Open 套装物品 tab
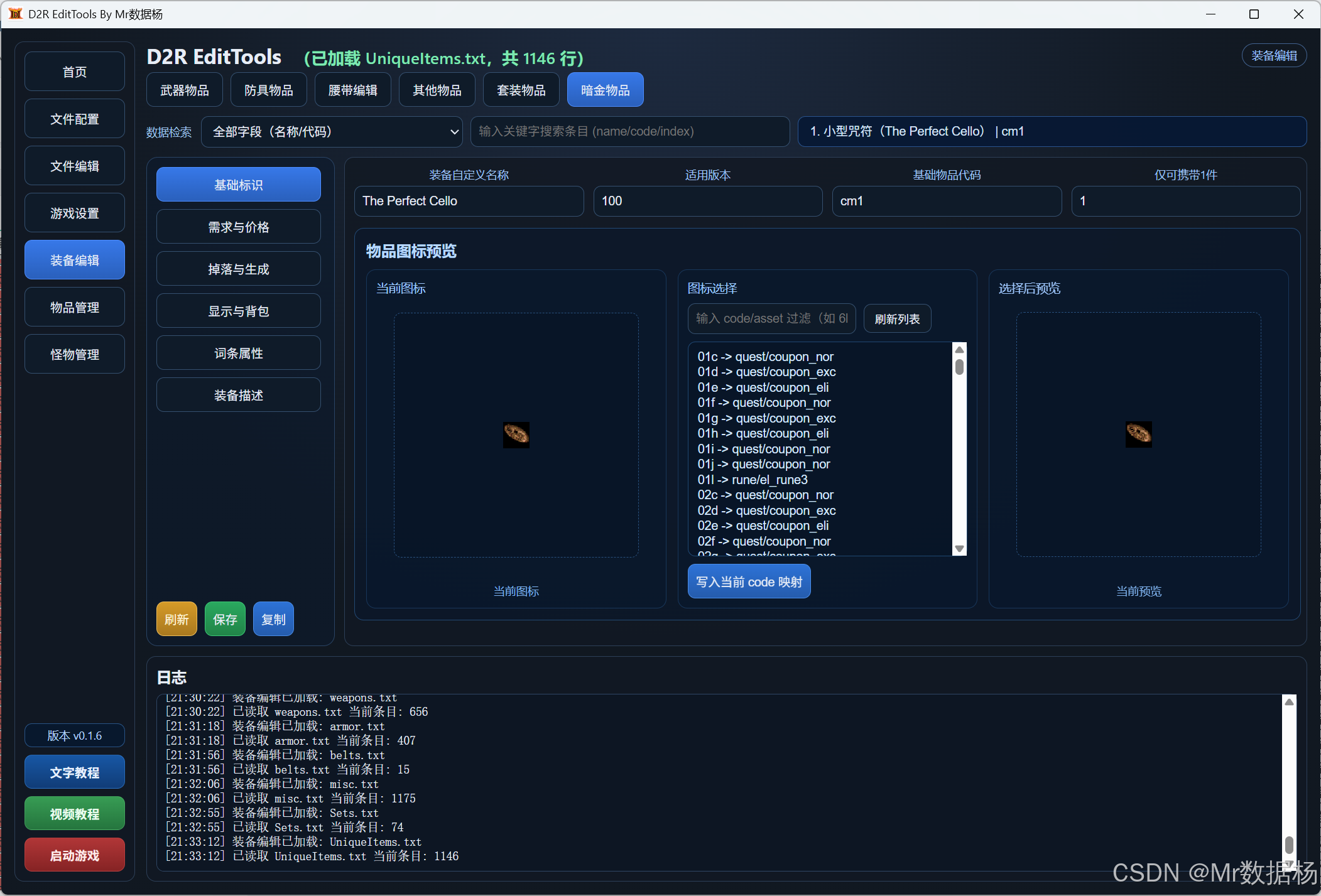 coord(521,90)
